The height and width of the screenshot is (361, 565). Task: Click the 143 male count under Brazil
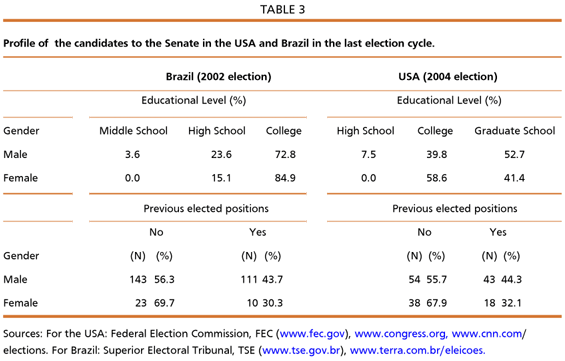click(138, 280)
